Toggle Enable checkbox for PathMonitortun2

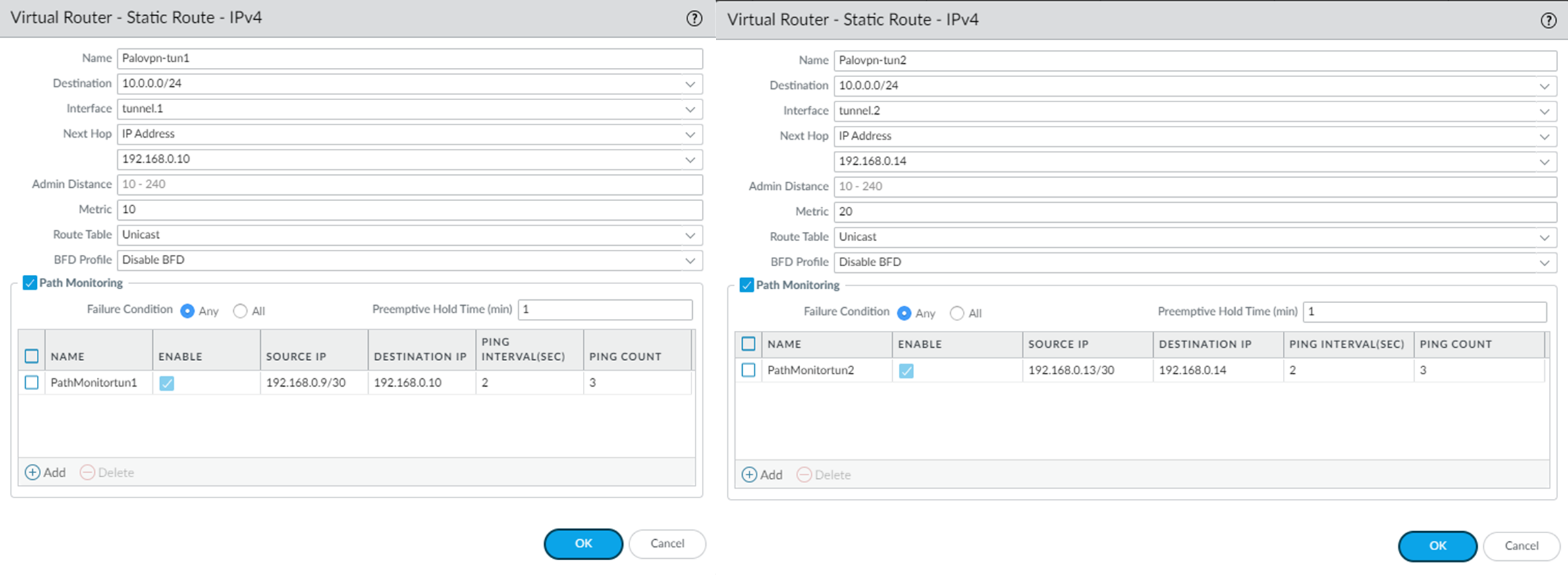(x=906, y=371)
